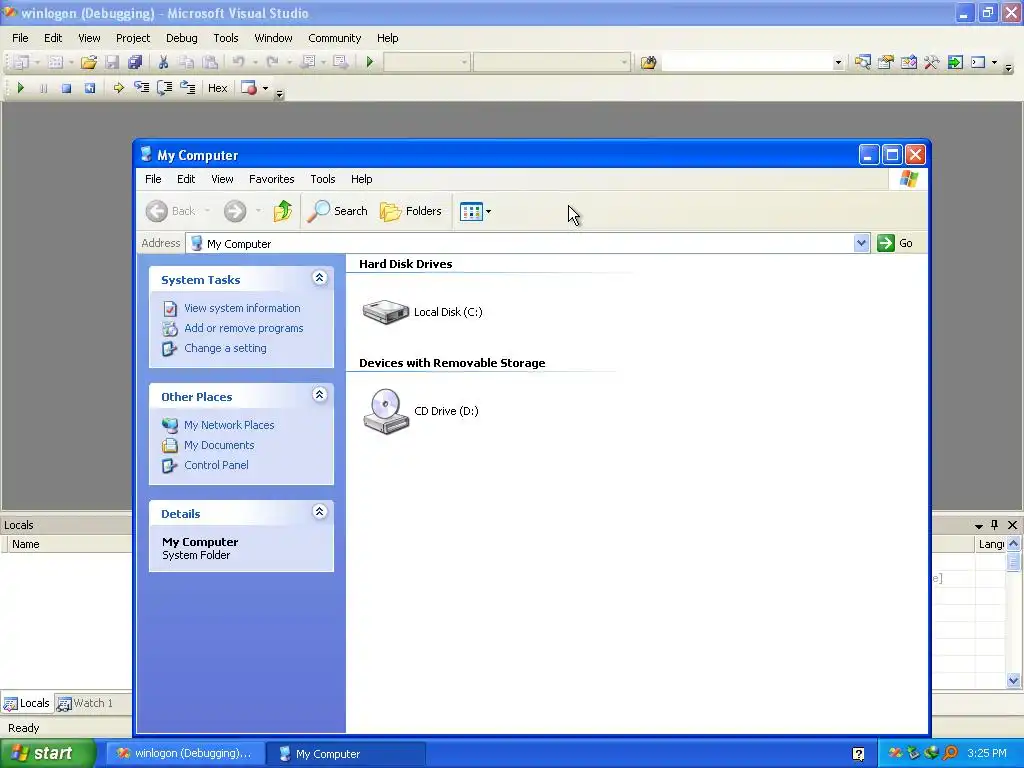Click the Start Page green arrow icon

[955, 63]
